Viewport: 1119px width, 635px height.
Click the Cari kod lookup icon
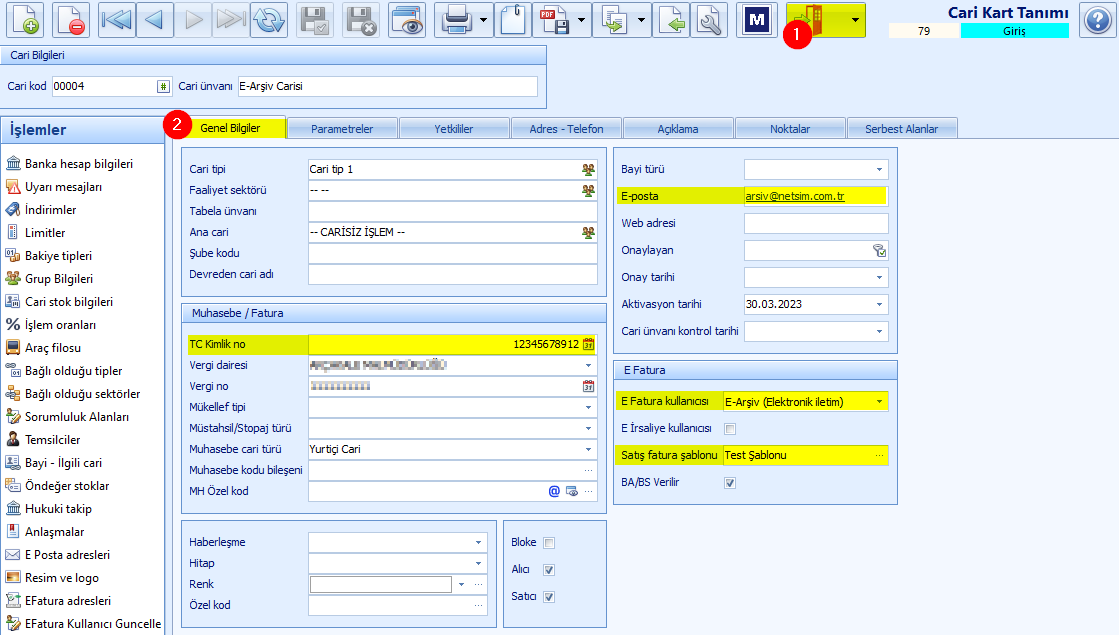pos(163,86)
